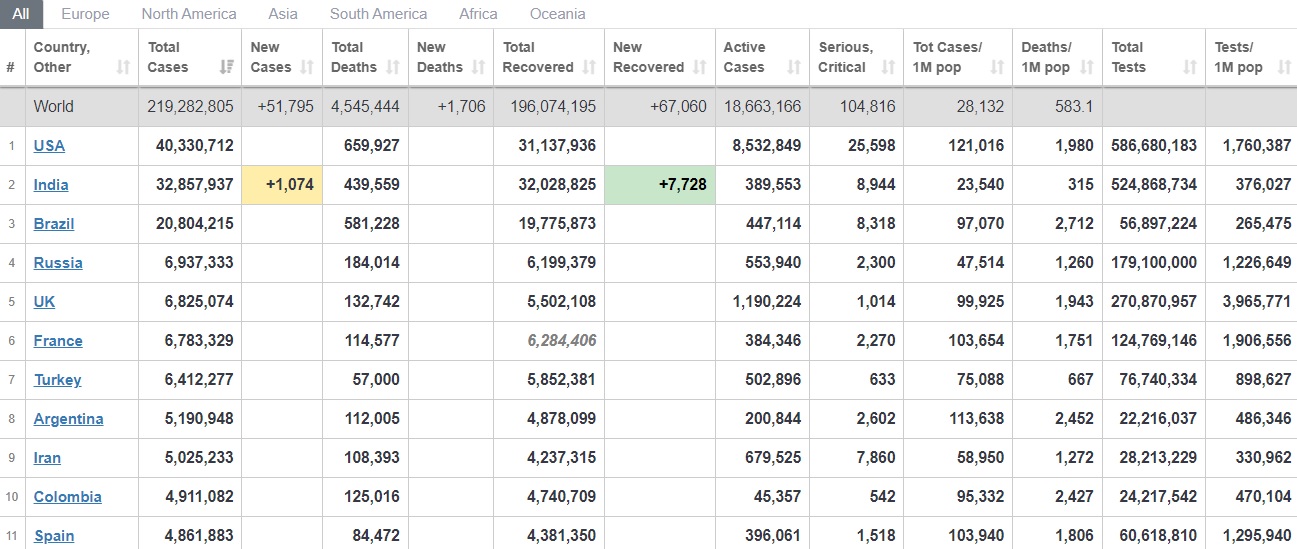
Task: Switch to the Europe tab
Action: [x=86, y=14]
